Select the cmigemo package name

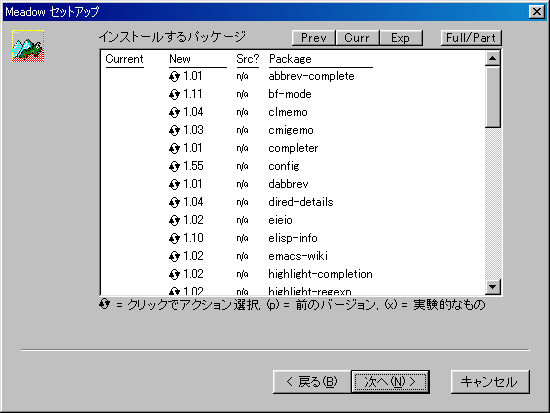pyautogui.click(x=291, y=130)
